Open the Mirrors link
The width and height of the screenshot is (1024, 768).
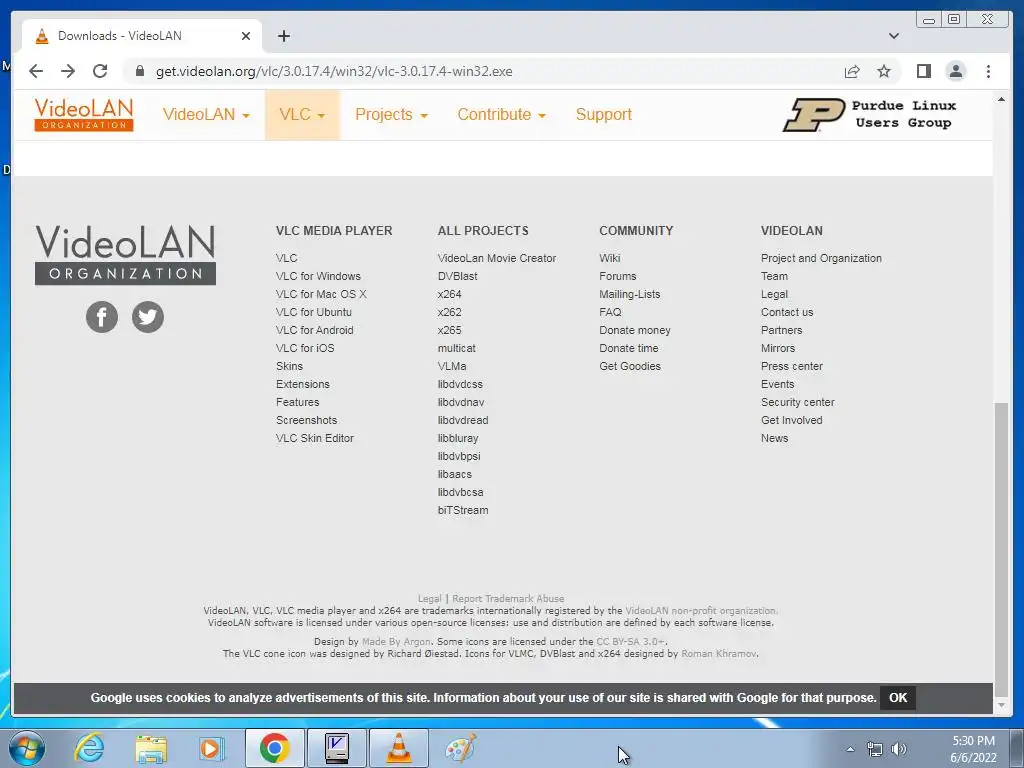(778, 349)
